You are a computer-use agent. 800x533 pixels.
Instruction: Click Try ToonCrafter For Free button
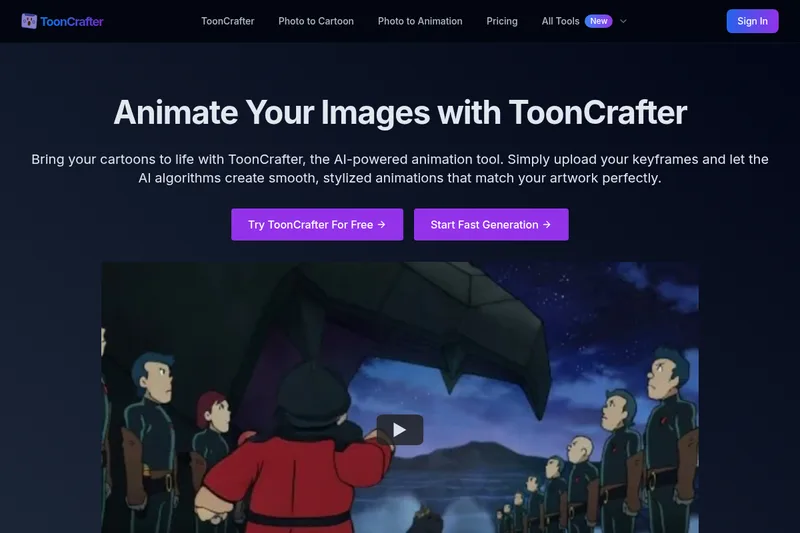coord(317,224)
